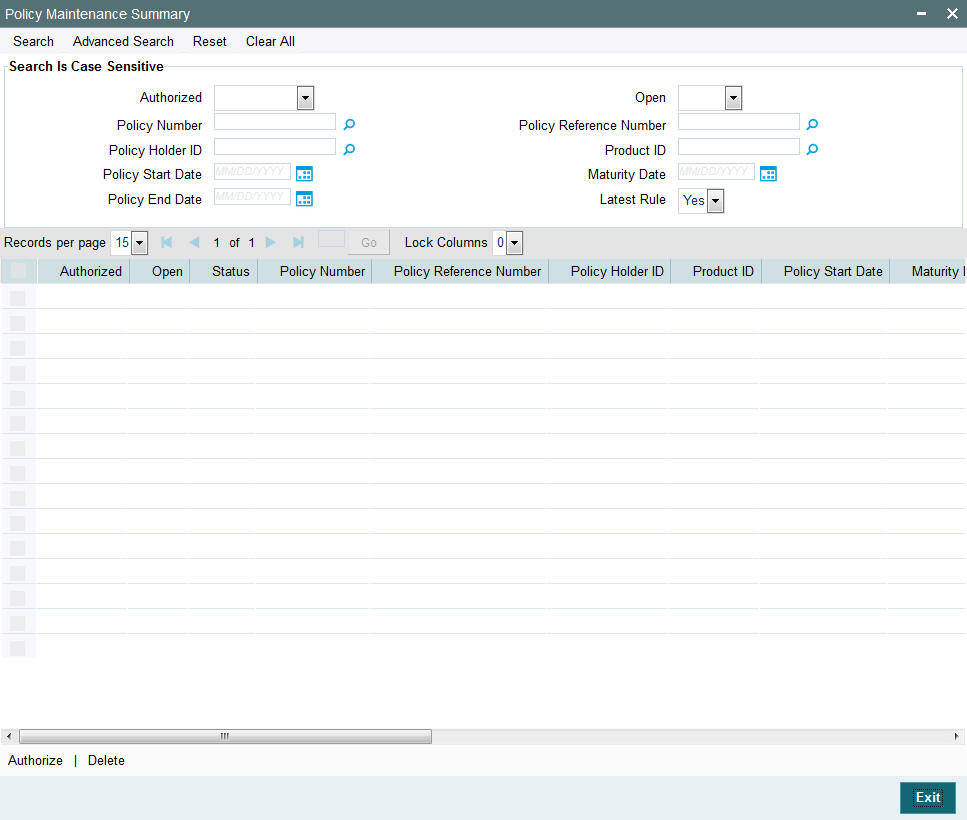Click the Authorize link

coord(35,760)
